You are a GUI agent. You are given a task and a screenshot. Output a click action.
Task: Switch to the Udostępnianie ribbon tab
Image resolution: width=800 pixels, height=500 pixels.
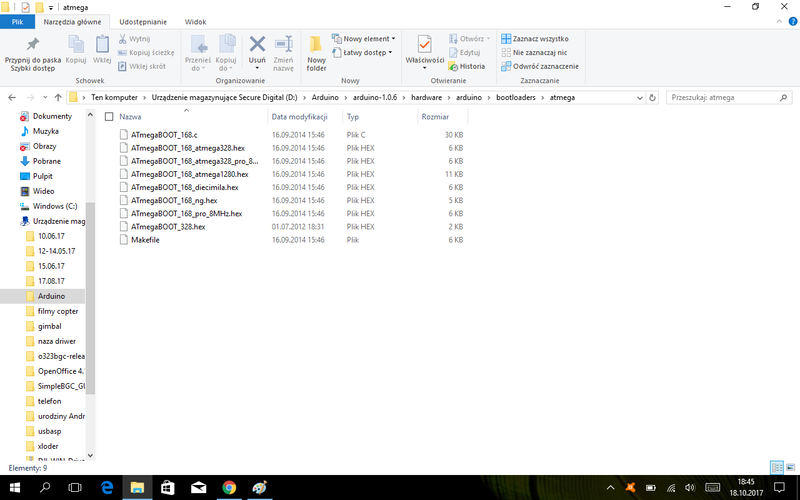pyautogui.click(x=143, y=20)
